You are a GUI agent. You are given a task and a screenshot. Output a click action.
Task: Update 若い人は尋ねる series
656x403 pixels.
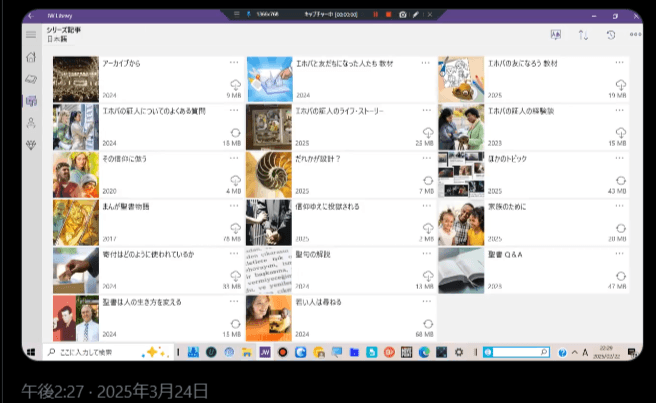point(428,324)
